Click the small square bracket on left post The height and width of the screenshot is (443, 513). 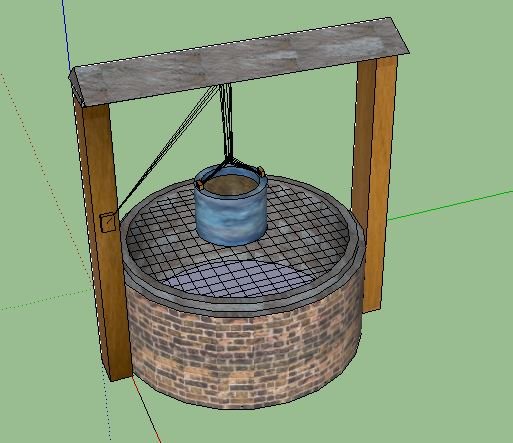pyautogui.click(x=108, y=222)
